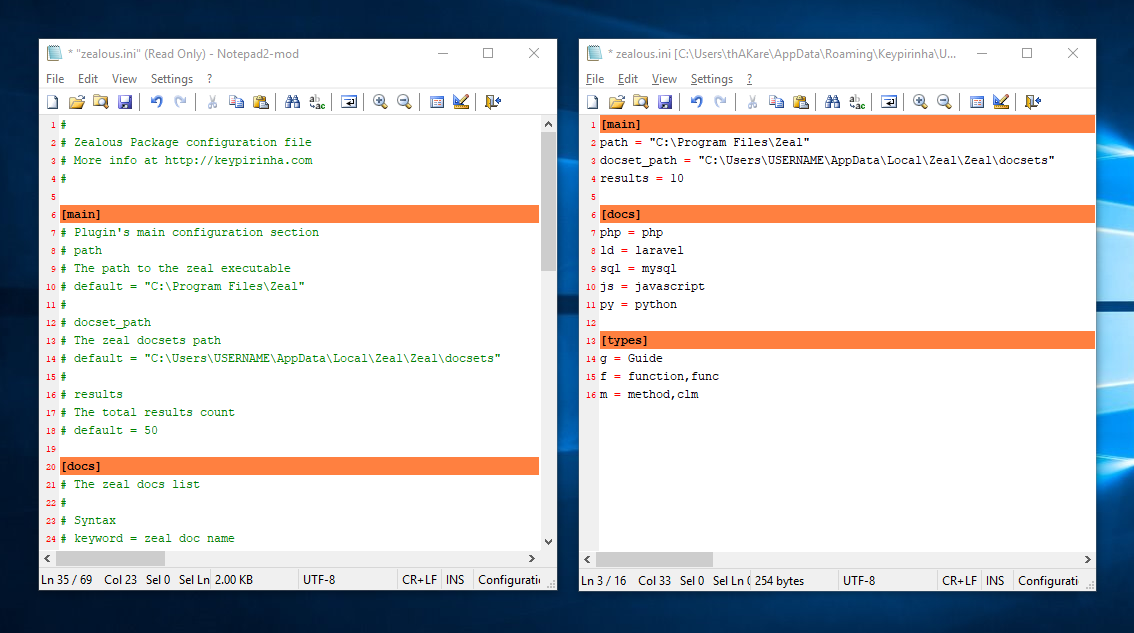Click "INS" indicator in right status bar
Screen dimensions: 1134x633
coord(995,581)
